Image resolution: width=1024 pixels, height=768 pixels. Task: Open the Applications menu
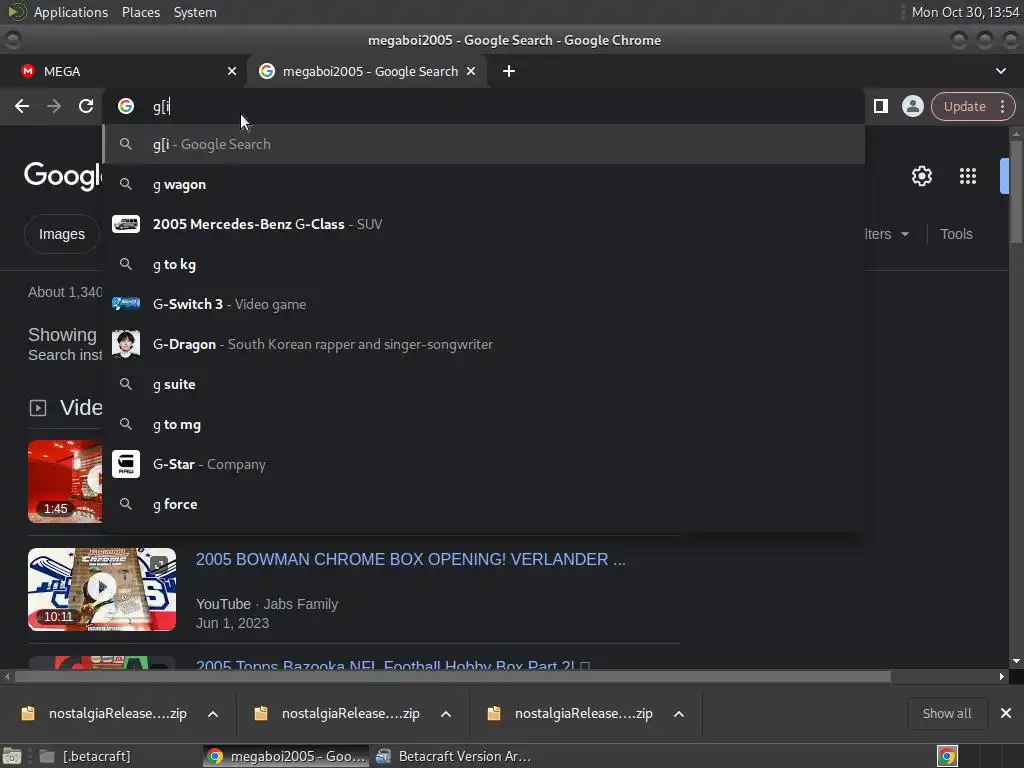[71, 12]
